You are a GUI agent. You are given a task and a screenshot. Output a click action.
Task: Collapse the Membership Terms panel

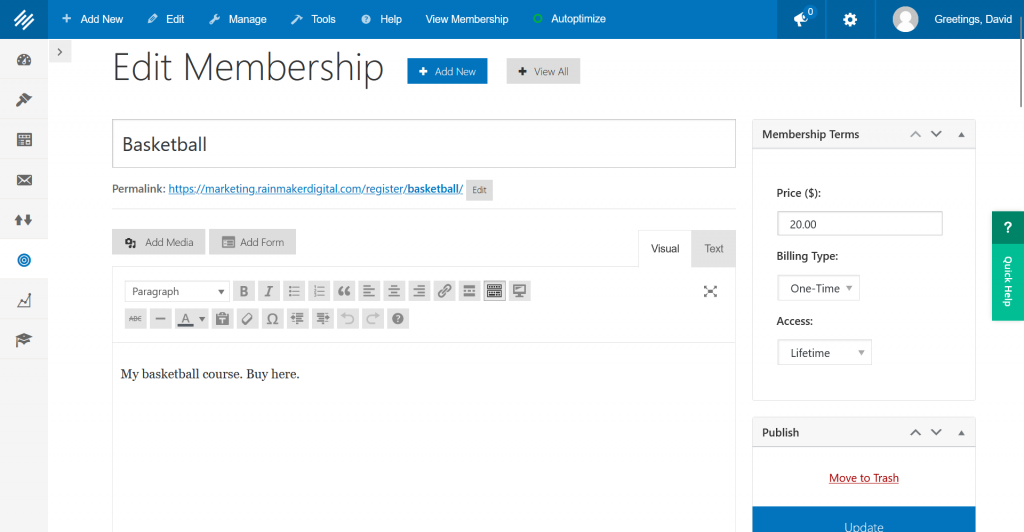point(961,134)
